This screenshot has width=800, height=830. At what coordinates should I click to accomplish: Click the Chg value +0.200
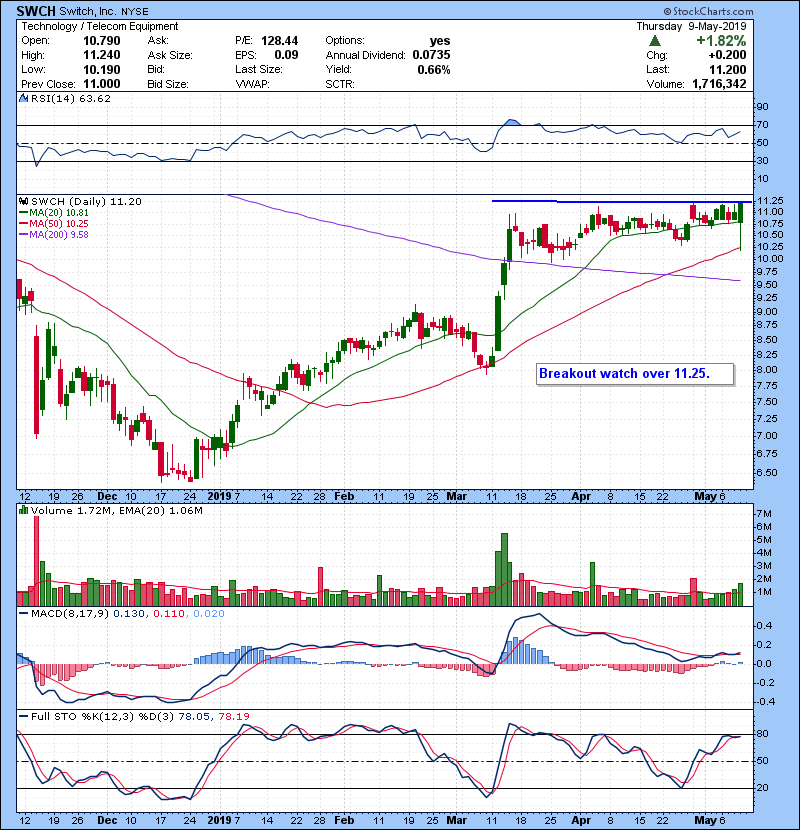click(727, 55)
